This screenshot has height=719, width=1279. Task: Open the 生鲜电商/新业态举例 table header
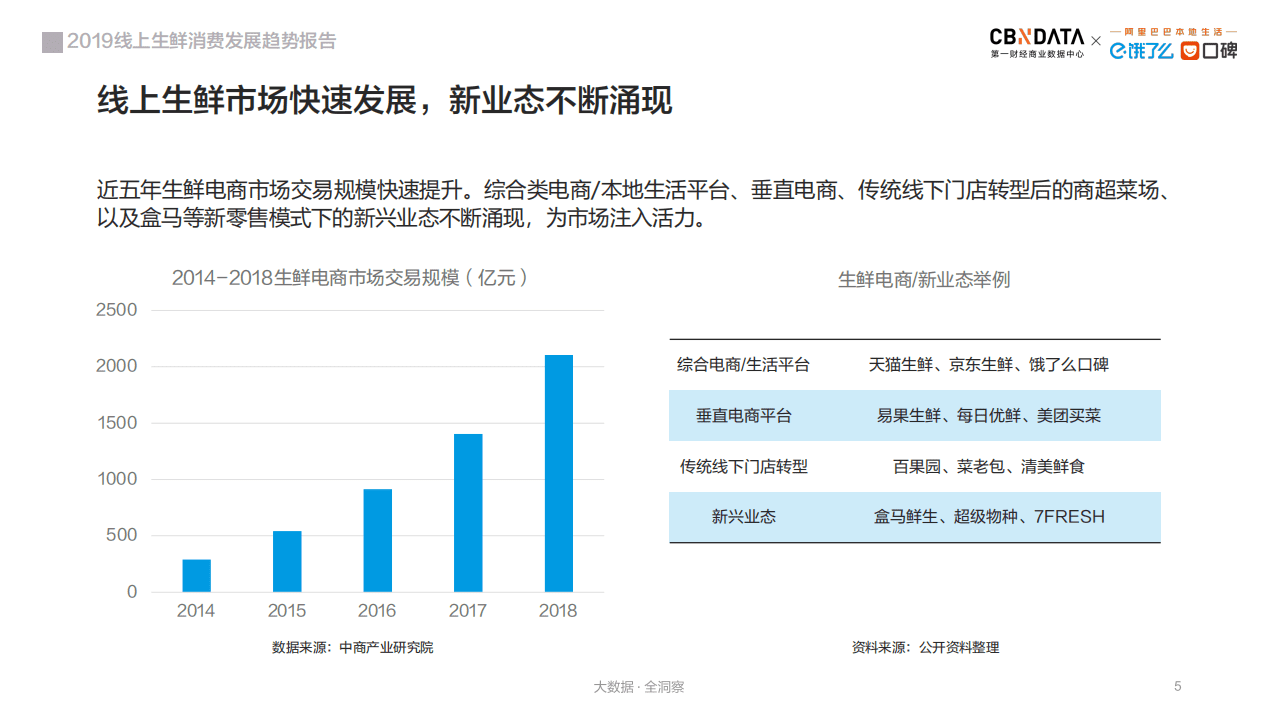point(923,280)
